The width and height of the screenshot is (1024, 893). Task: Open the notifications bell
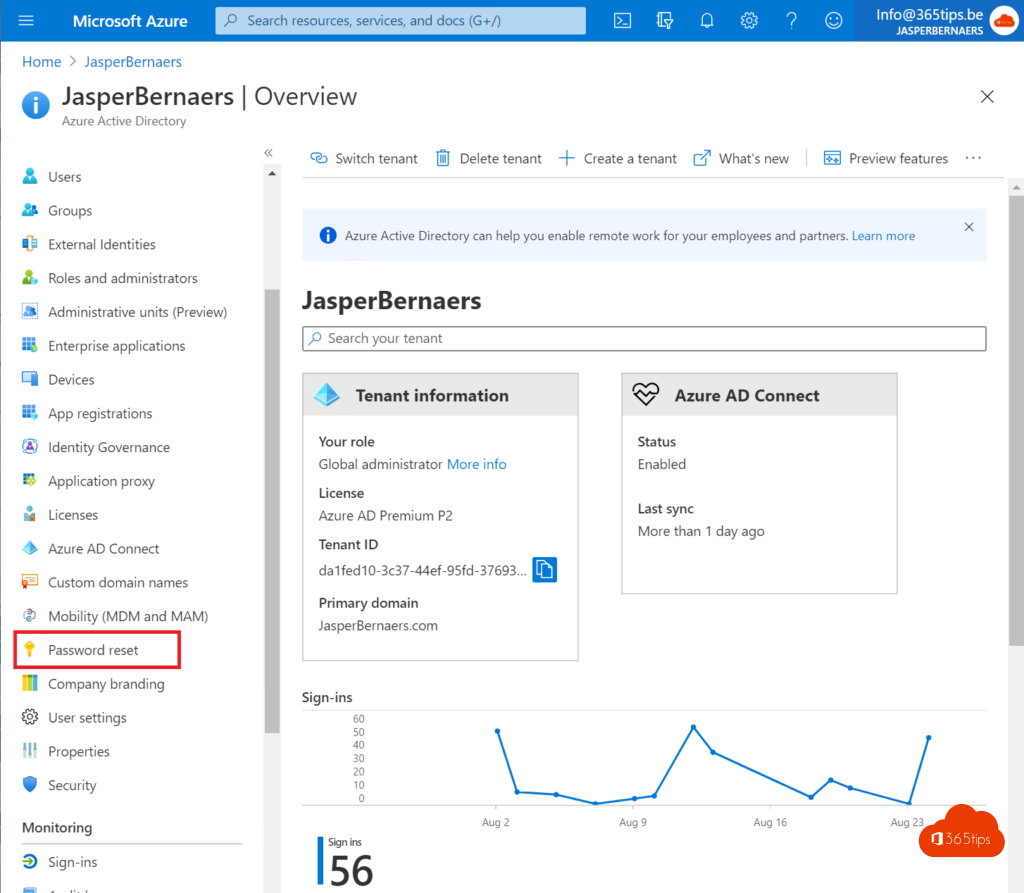(706, 20)
